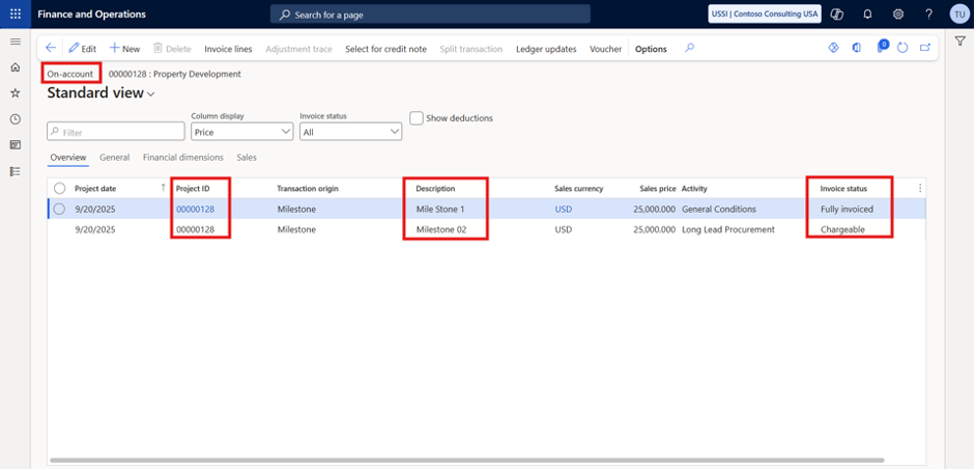Viewport: 977px width, 470px height.
Task: Click New in the action pane
Action: pyautogui.click(x=125, y=49)
